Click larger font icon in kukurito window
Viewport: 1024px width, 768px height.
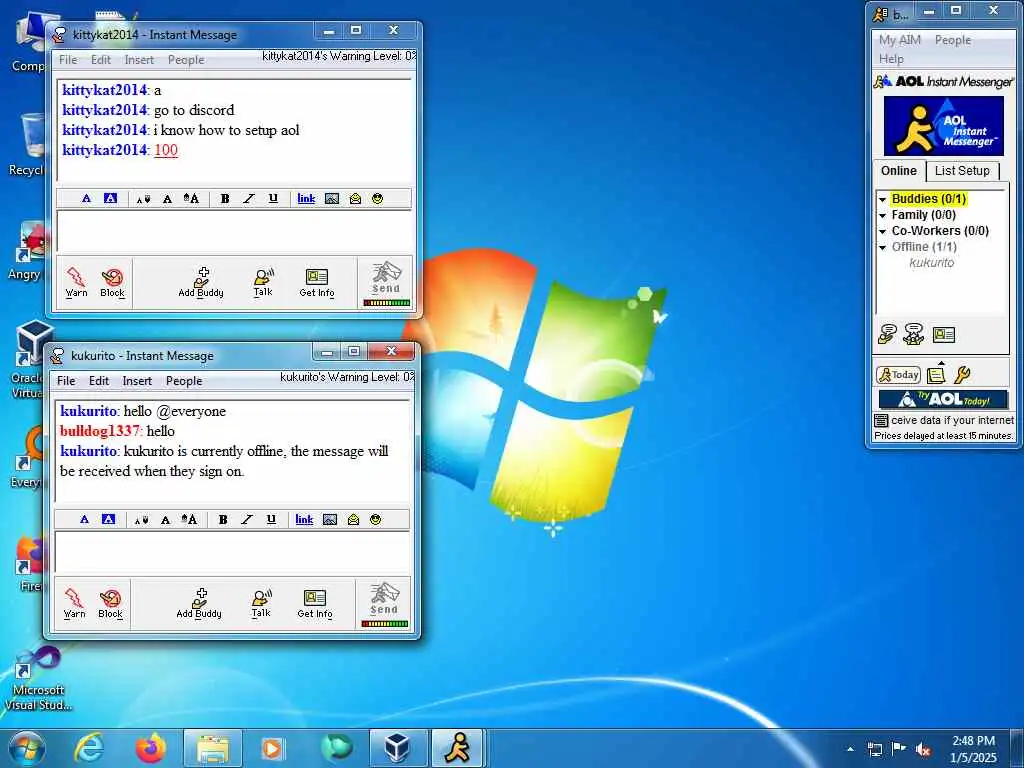click(189, 519)
